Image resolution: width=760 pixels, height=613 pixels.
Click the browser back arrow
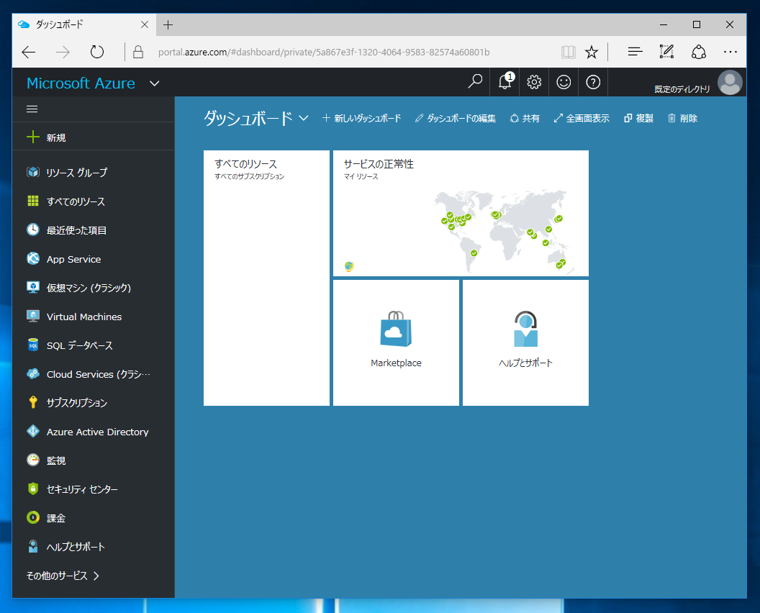point(29,52)
